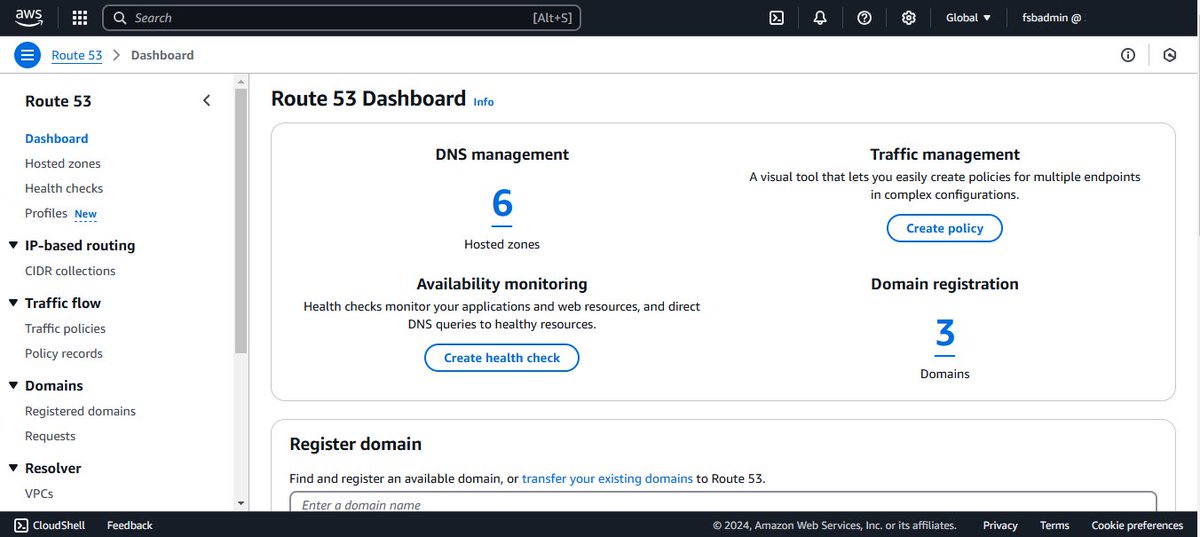The image size is (1200, 537).
Task: Click Create policy button
Action: (945, 228)
